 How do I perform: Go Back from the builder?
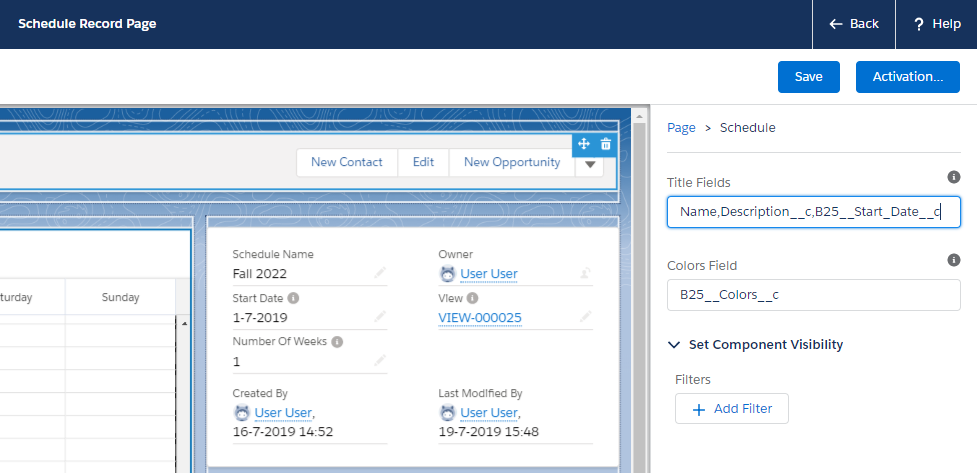pos(853,24)
